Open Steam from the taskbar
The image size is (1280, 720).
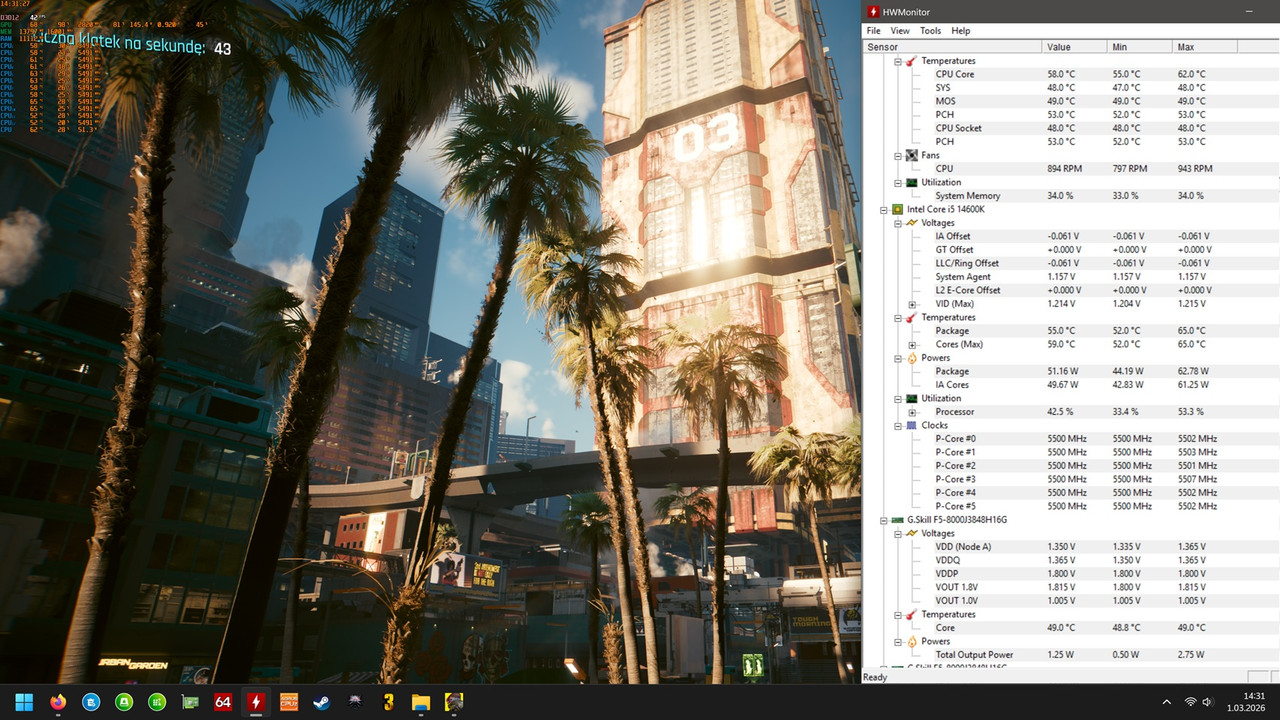pyautogui.click(x=322, y=702)
